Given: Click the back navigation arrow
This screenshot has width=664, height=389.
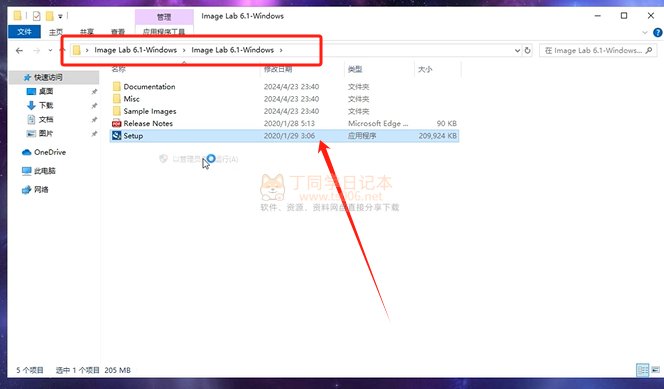Looking at the screenshot, I should pos(19,50).
